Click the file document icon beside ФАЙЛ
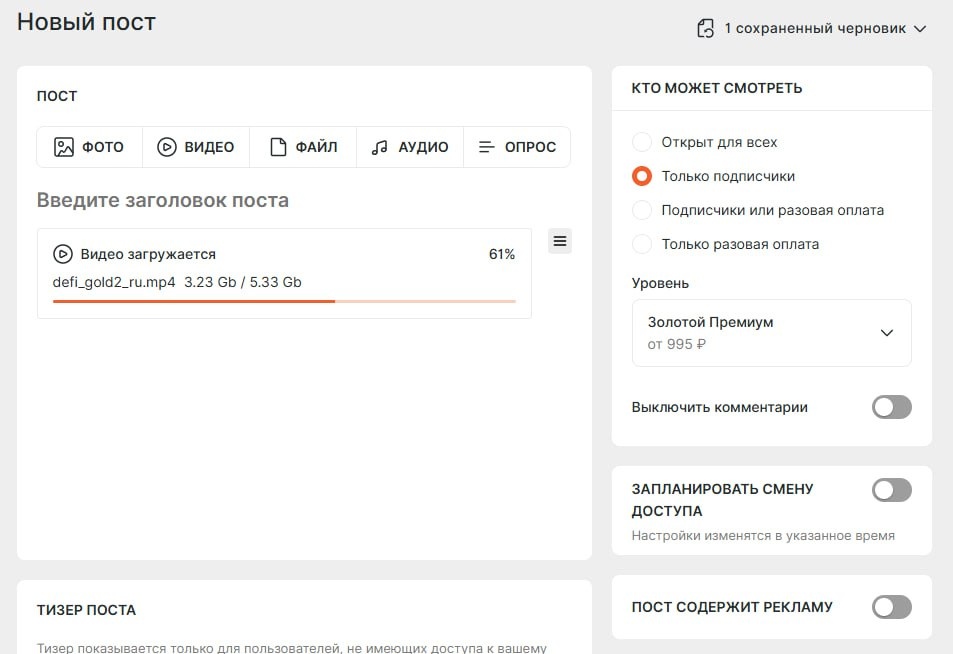 point(278,147)
